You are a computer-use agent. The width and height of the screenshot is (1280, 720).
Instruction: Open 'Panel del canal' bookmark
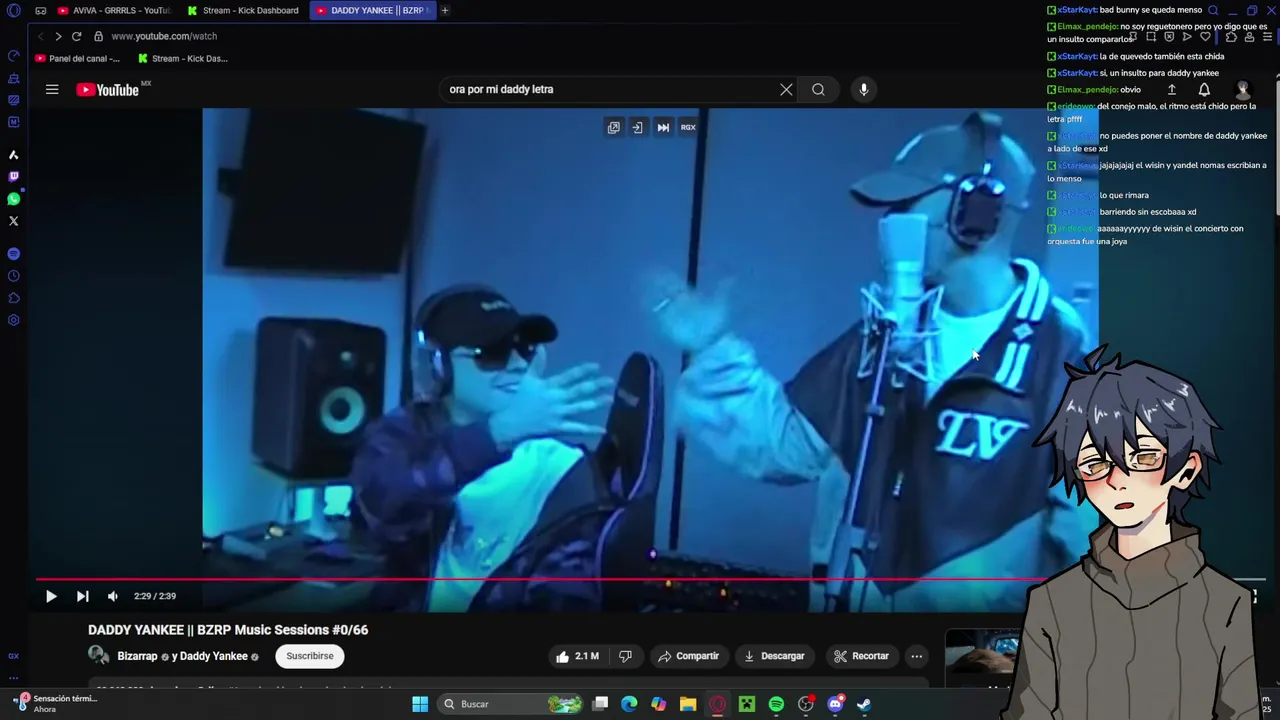point(77,58)
